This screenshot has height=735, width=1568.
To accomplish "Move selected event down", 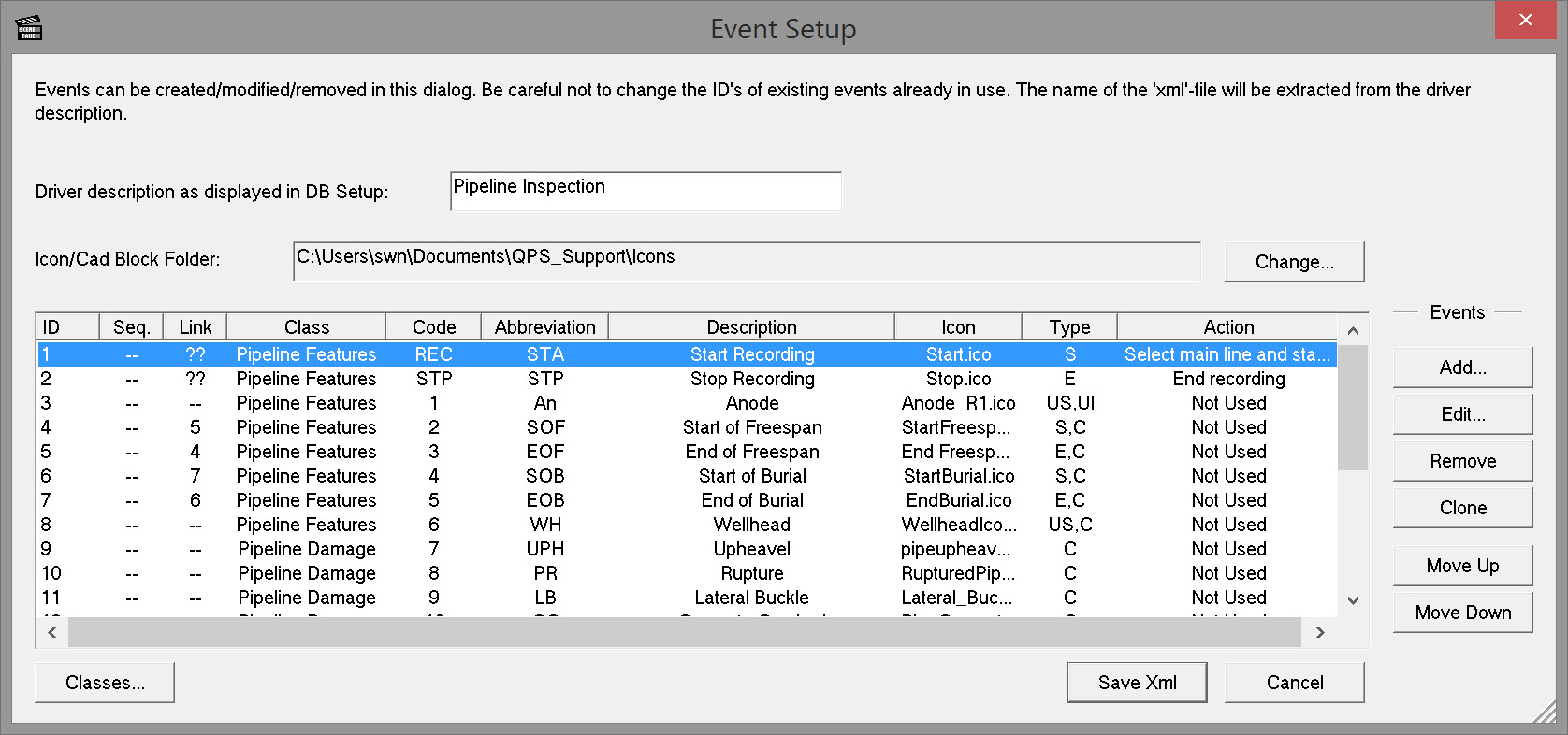I will point(1462,612).
